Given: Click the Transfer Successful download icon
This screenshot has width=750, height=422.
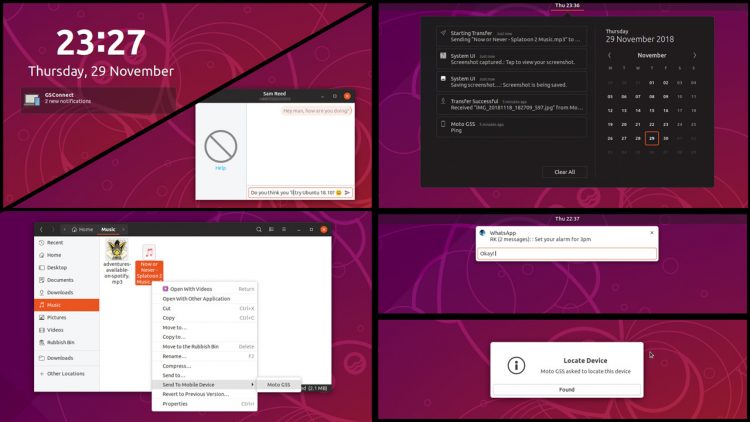Looking at the screenshot, I should click(443, 101).
